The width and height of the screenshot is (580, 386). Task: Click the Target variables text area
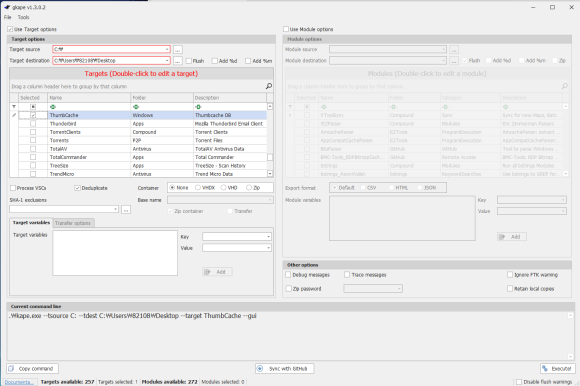[x=115, y=253]
